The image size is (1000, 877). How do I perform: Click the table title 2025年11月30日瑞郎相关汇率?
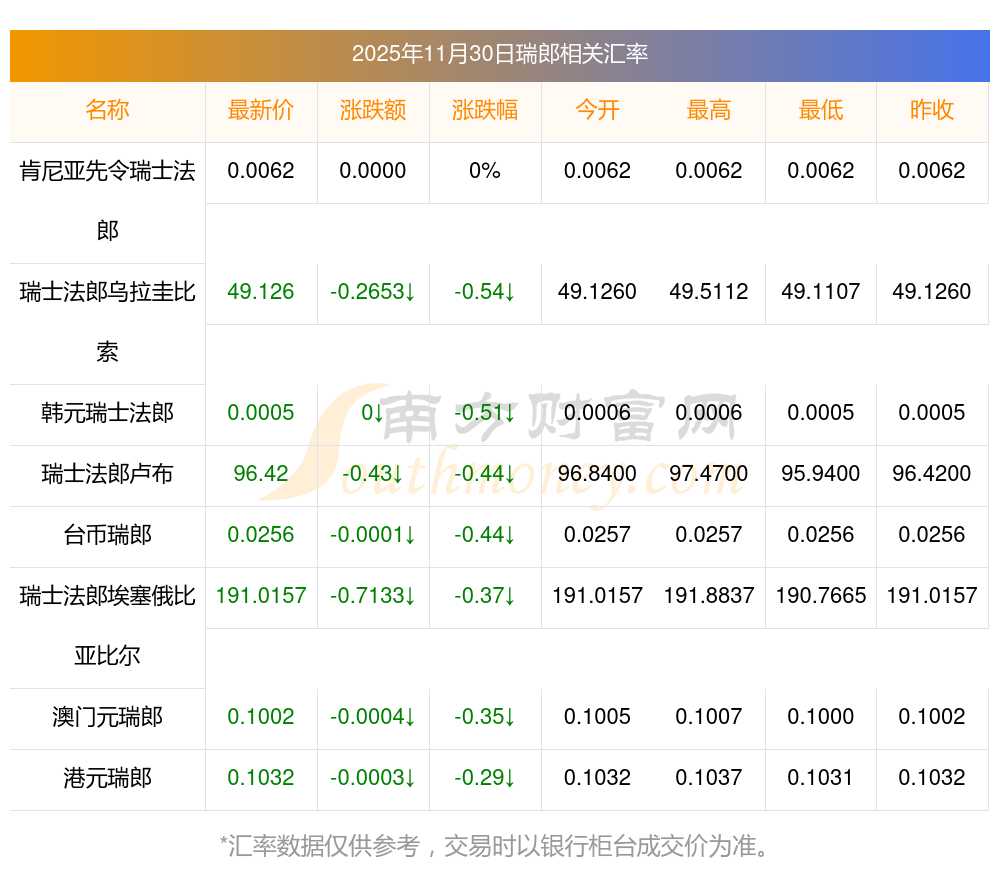click(x=500, y=54)
